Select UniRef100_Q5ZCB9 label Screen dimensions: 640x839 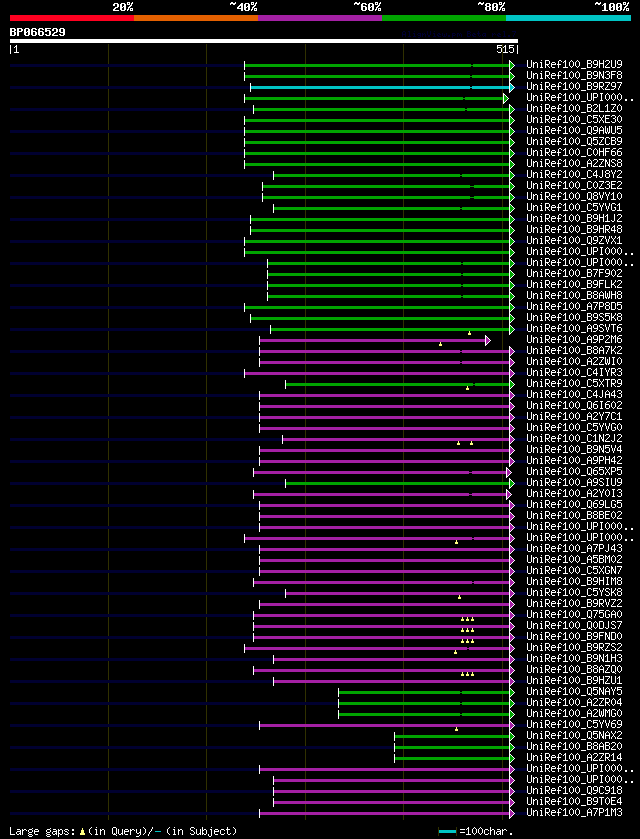tap(574, 142)
